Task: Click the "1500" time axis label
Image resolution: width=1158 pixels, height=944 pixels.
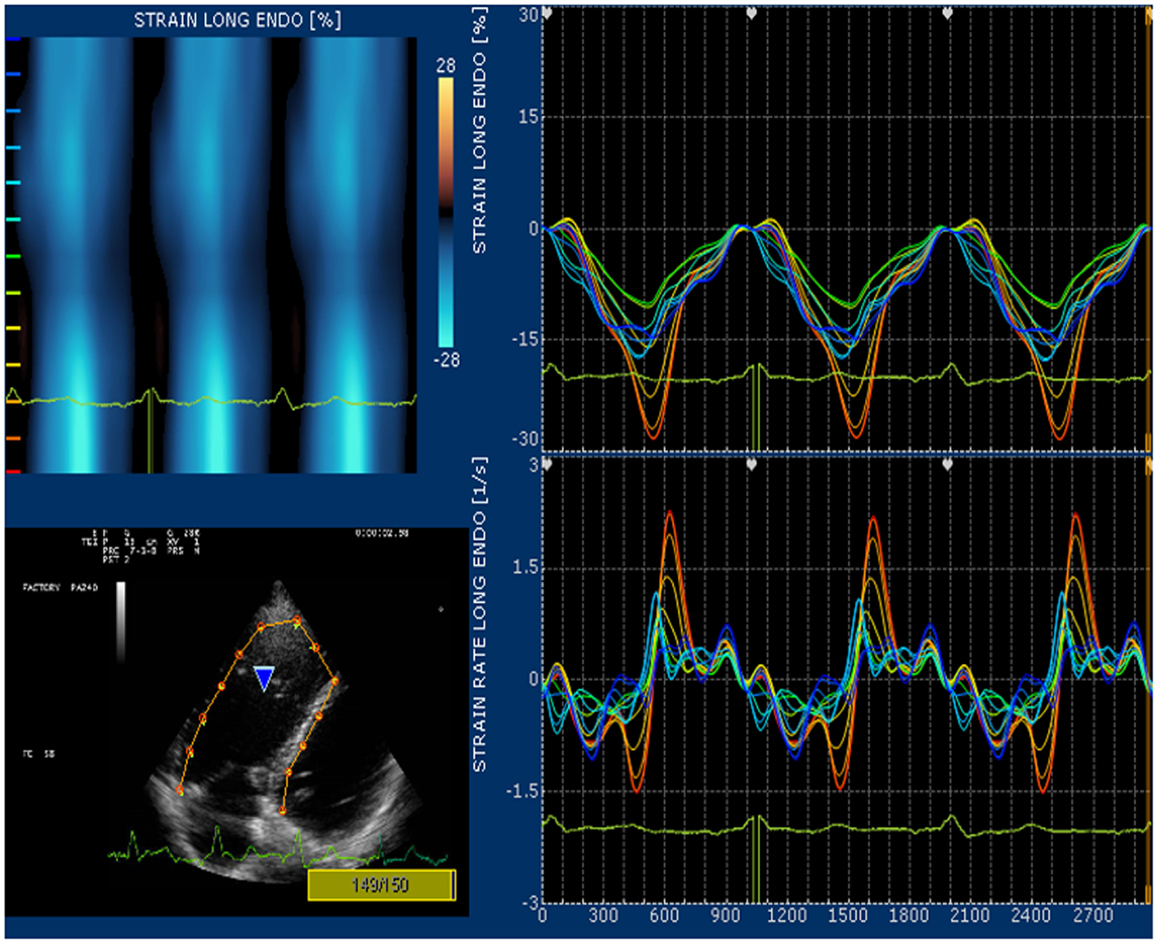Action: pos(848,916)
